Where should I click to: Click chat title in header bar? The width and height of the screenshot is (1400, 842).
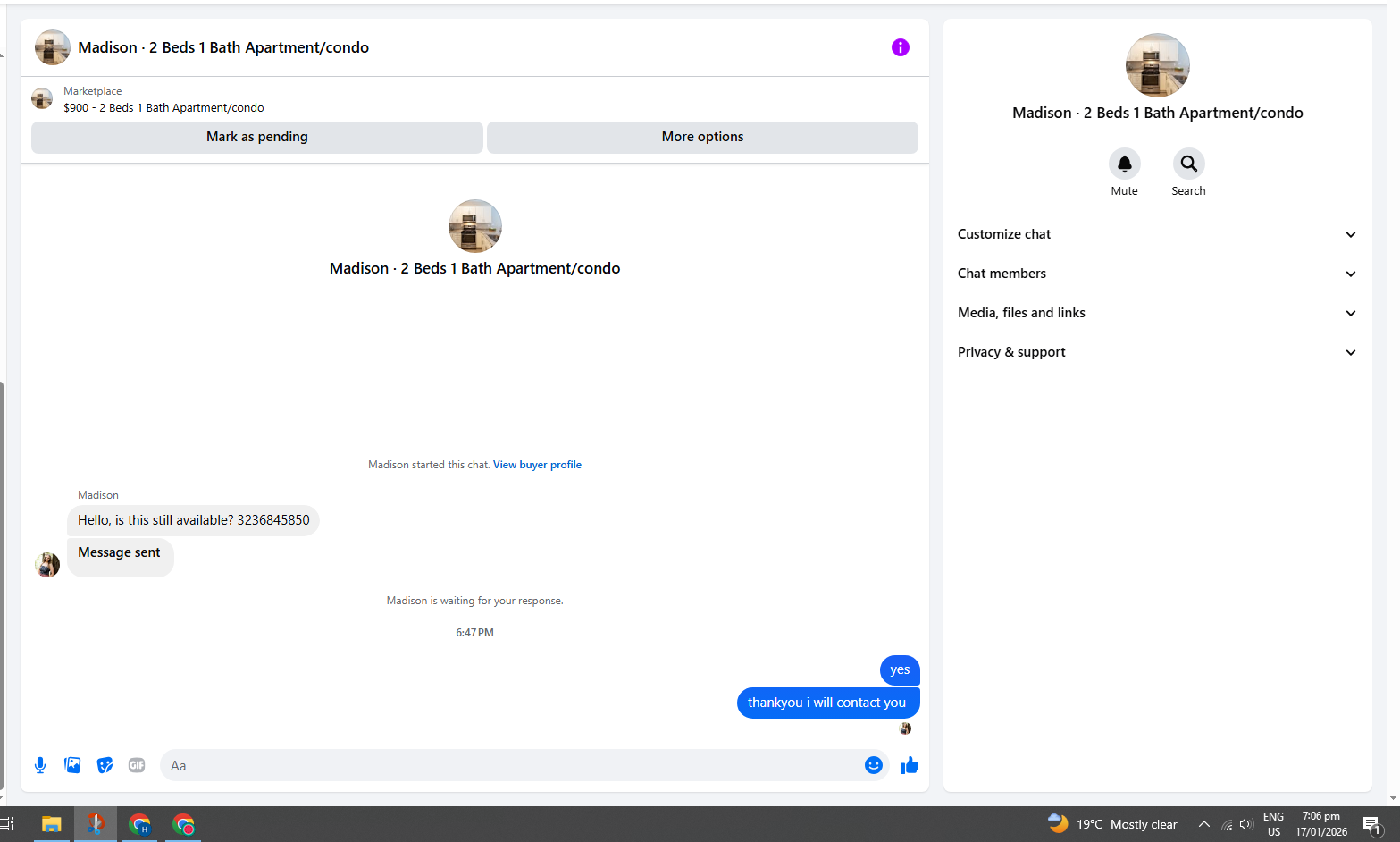[x=223, y=47]
